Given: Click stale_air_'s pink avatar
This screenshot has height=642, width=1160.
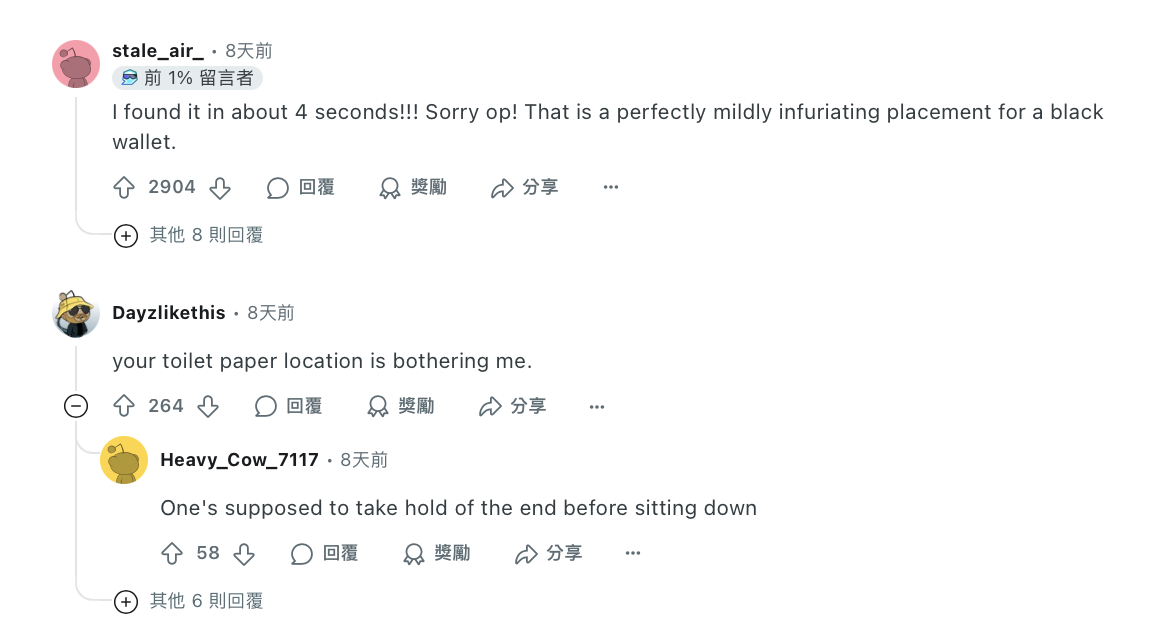Looking at the screenshot, I should click(x=76, y=64).
